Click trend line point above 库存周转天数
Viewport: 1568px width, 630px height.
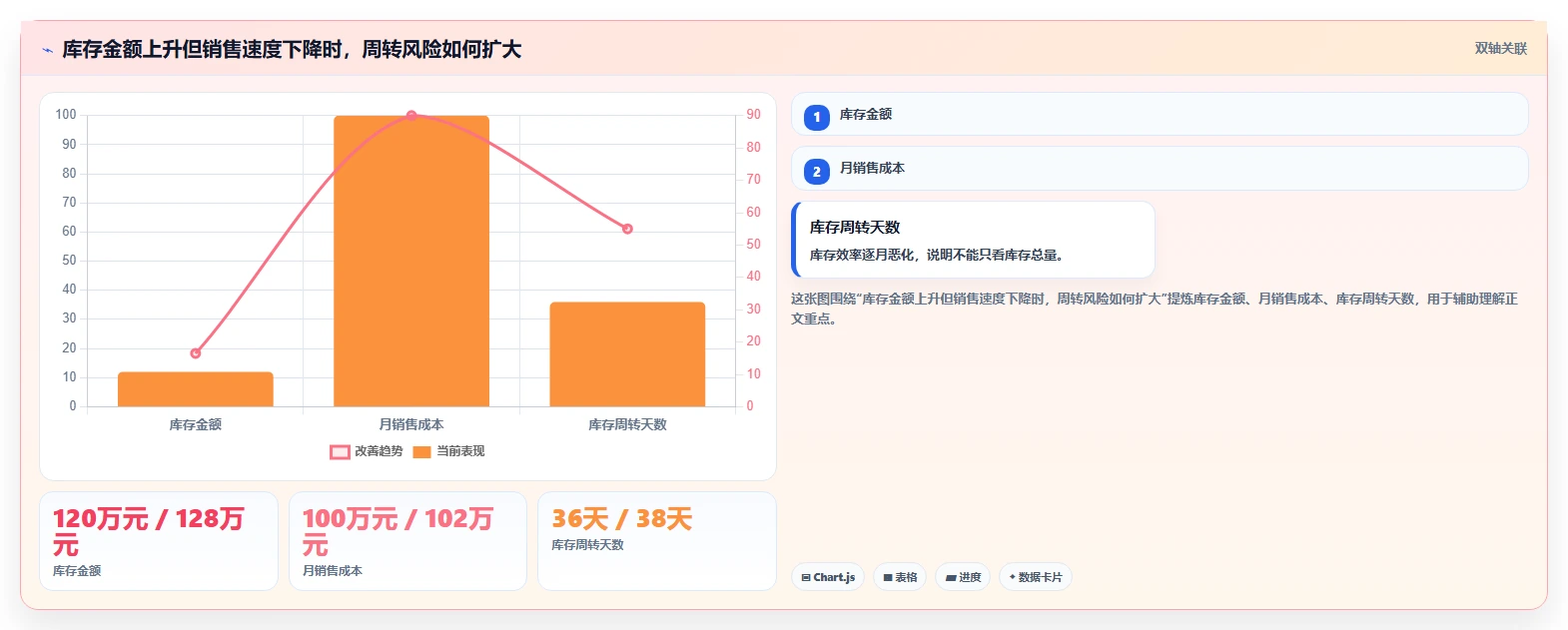coord(627,229)
